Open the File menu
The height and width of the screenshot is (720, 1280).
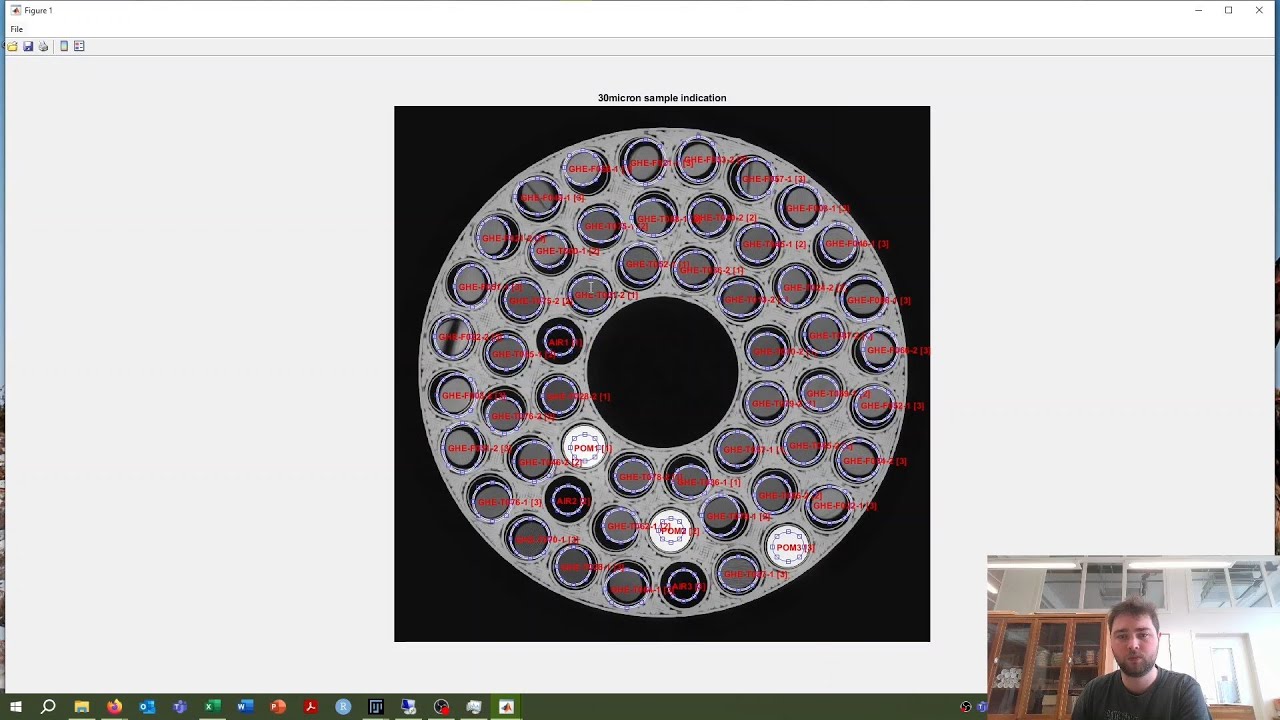coord(17,29)
